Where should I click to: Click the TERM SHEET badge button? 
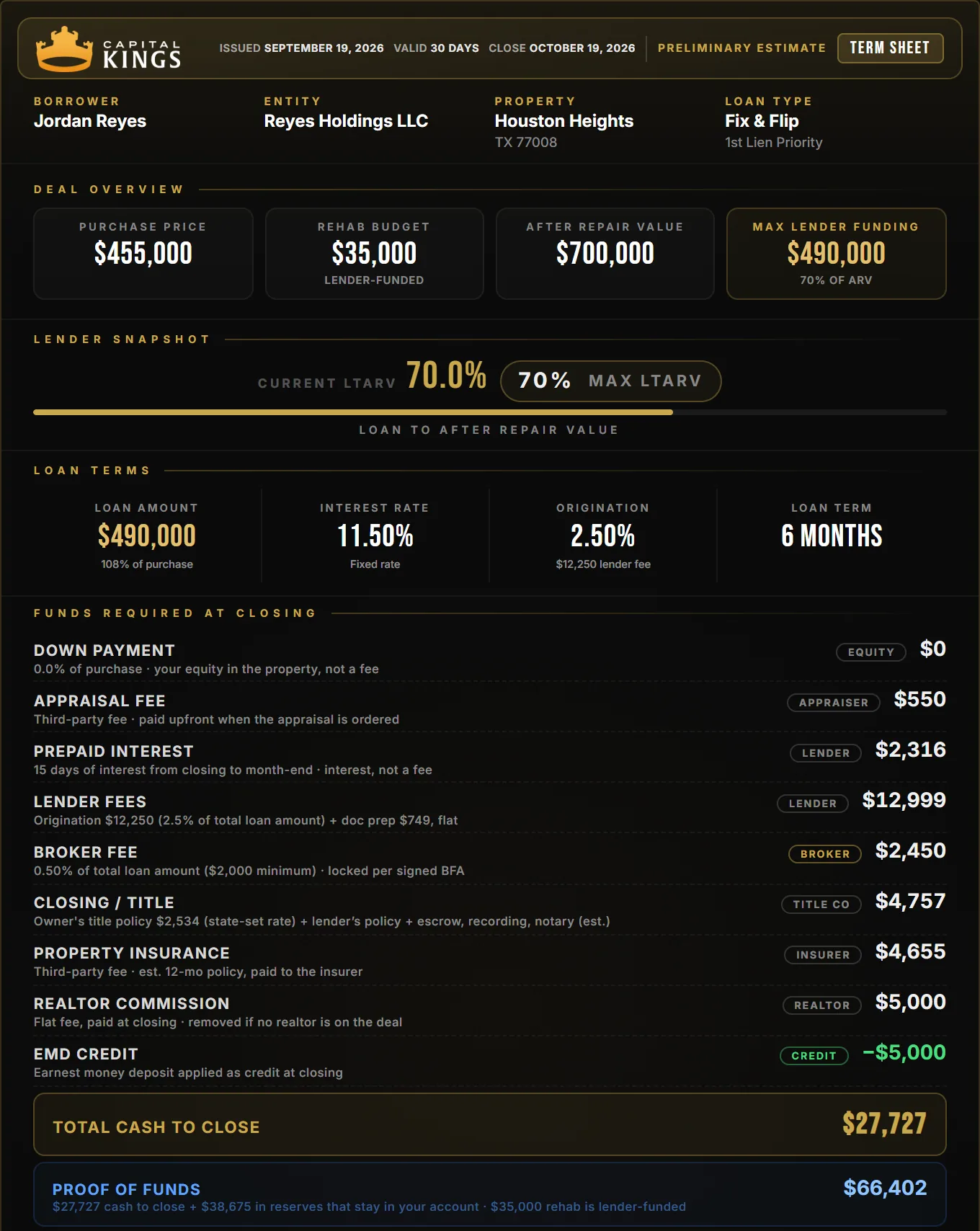point(890,48)
